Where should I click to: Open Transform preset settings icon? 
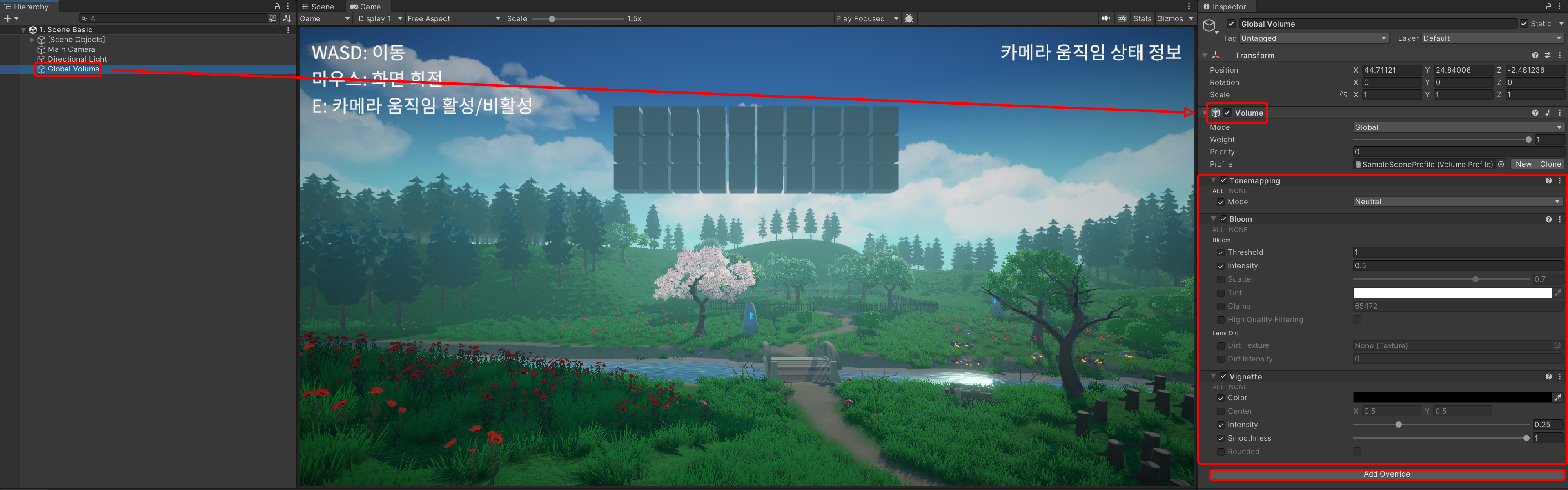pyautogui.click(x=1547, y=56)
